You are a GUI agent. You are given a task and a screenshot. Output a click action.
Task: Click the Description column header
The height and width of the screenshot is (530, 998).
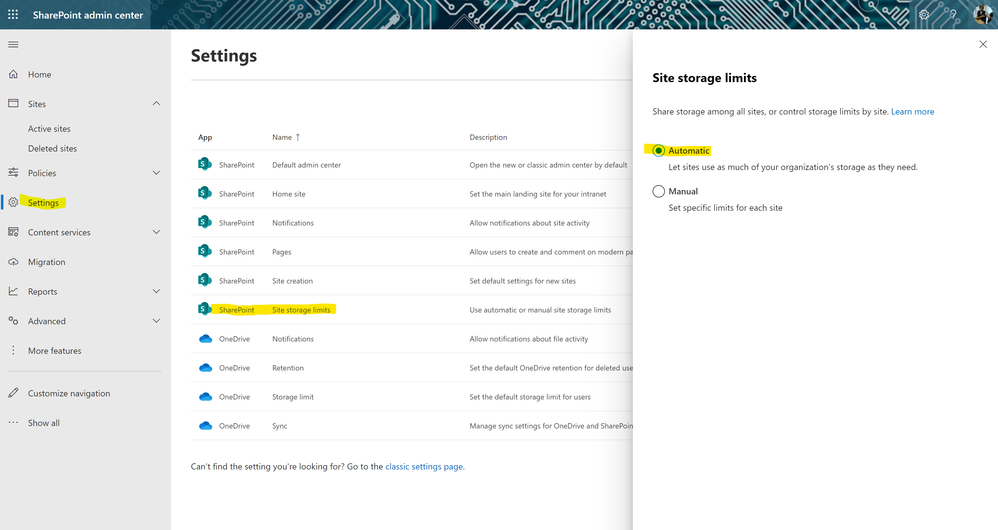point(488,137)
